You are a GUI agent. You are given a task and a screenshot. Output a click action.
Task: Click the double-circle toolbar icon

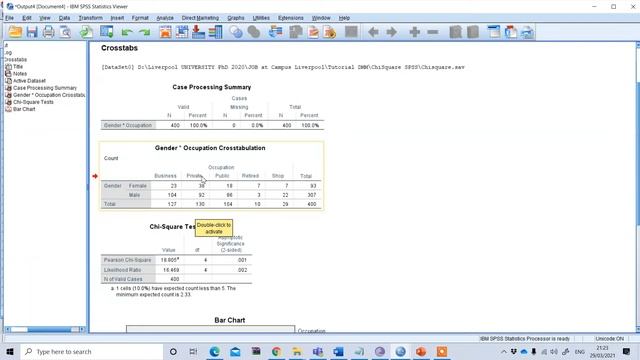(x=236, y=32)
